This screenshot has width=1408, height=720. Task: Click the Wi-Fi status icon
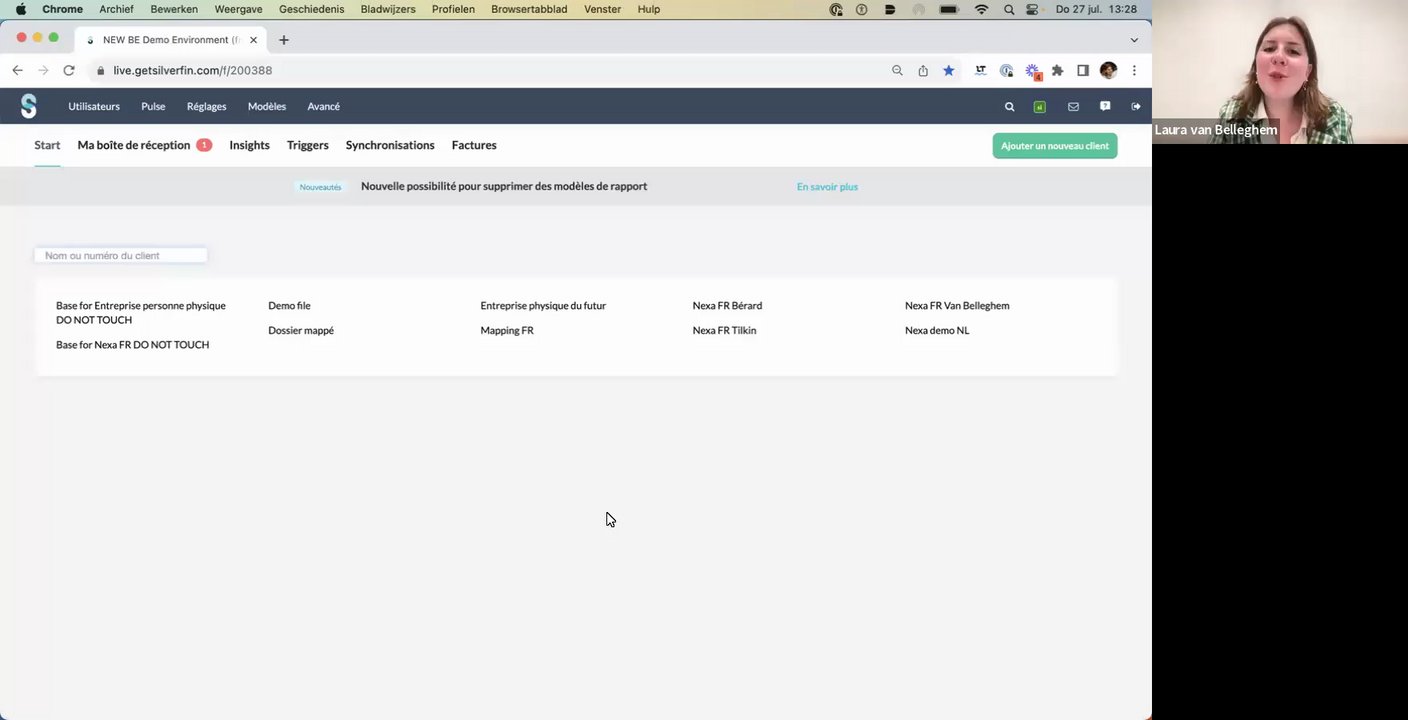981,9
